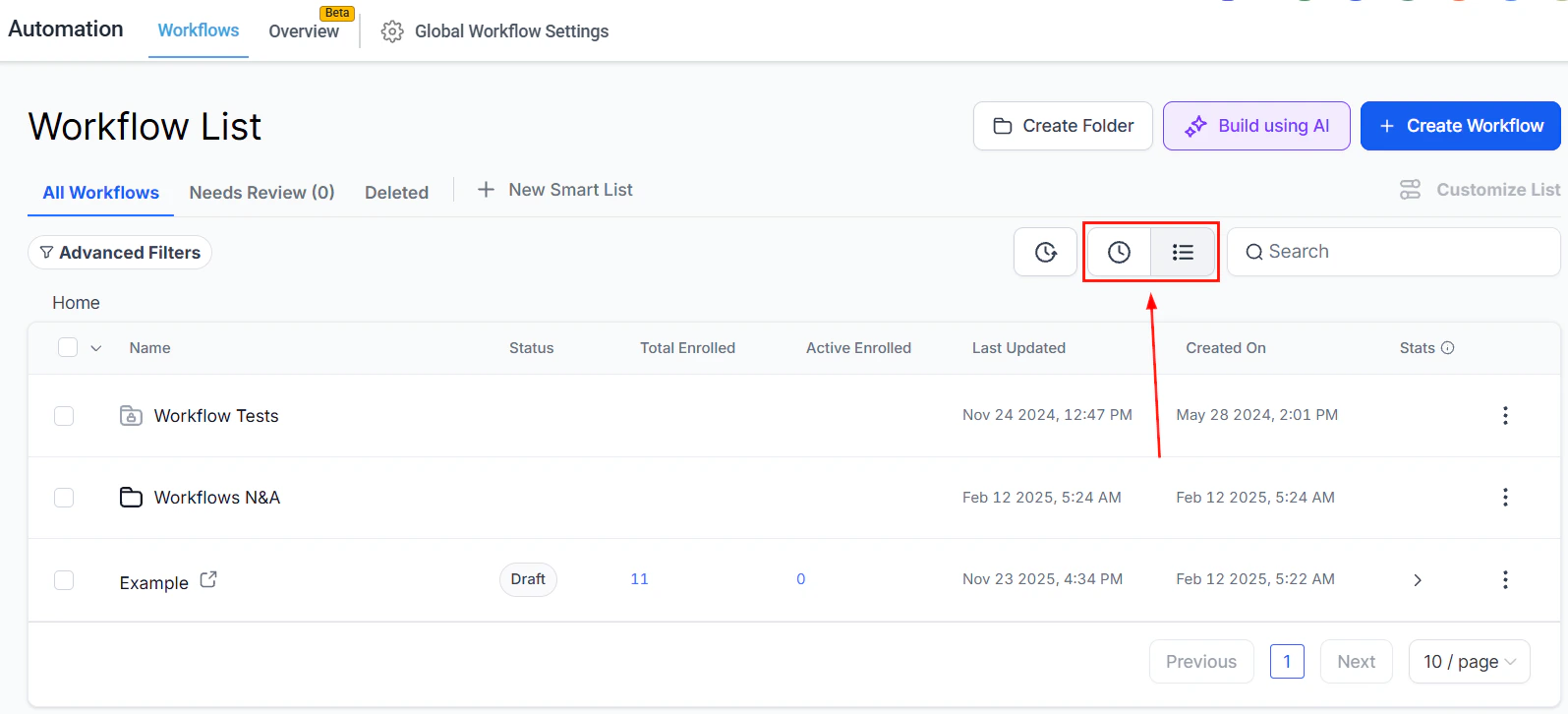Viewport: 1568px width, 714px height.
Task: Expand the selection dropdown chevron in header
Action: click(96, 348)
